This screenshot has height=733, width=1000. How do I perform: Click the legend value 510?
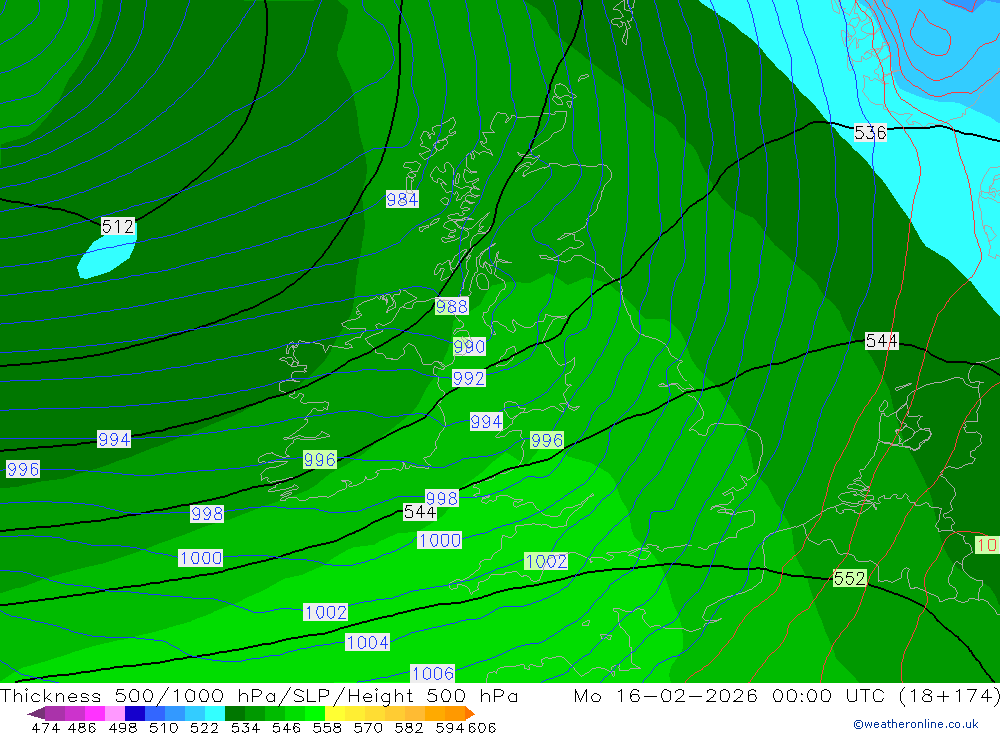click(x=163, y=727)
